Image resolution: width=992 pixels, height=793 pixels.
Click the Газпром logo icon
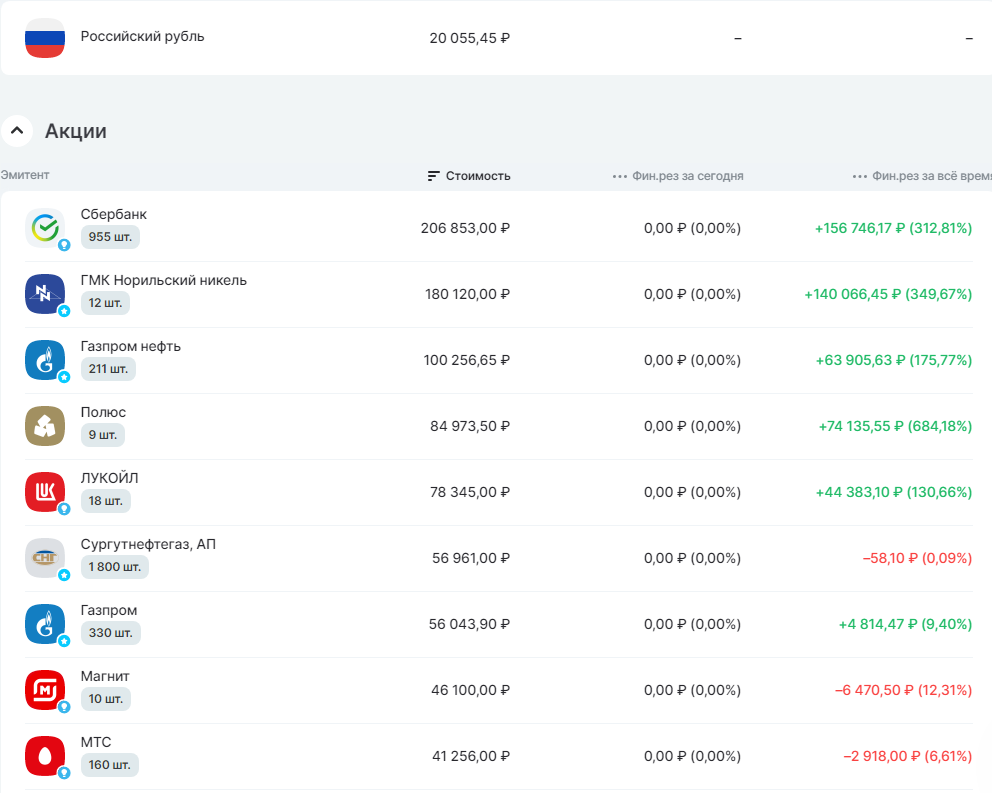click(45, 624)
